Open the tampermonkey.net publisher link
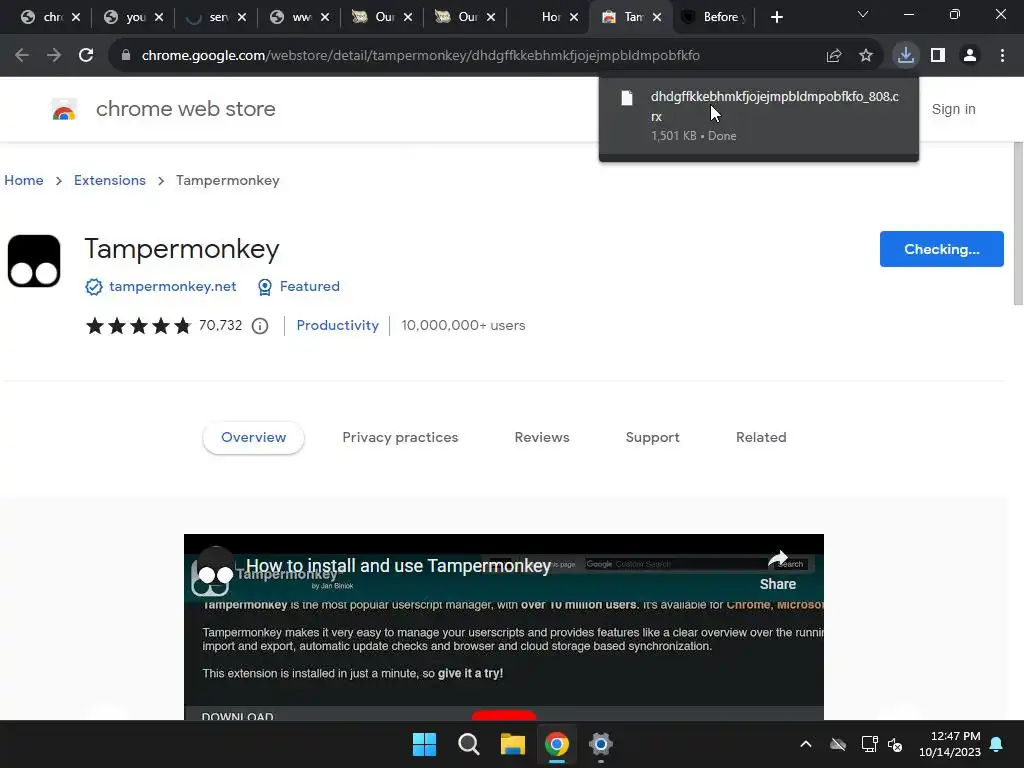1024x768 pixels. (172, 286)
